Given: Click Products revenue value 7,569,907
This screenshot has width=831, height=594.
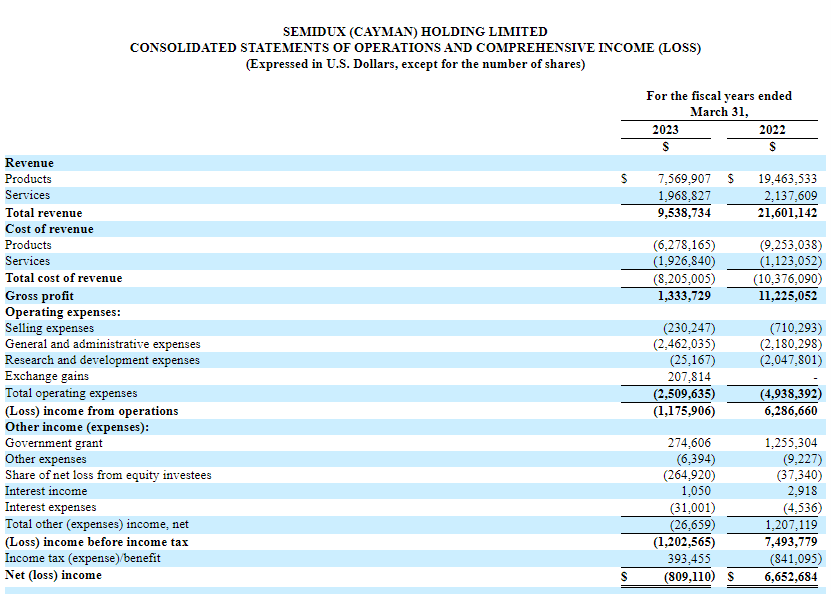Looking at the screenshot, I should point(684,179).
